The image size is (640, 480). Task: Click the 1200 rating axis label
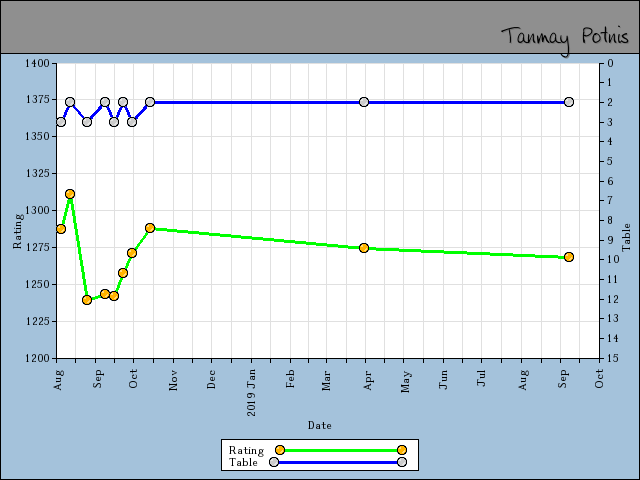(37, 358)
